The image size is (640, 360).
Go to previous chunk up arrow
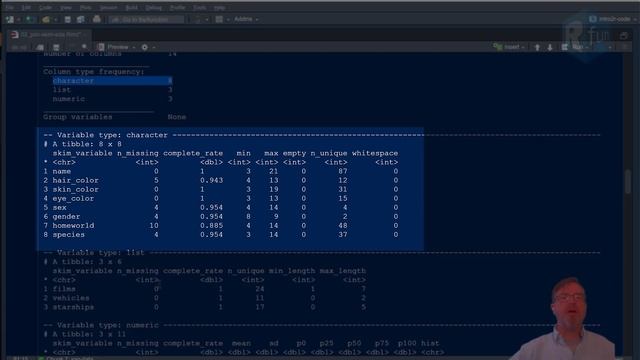[537, 47]
